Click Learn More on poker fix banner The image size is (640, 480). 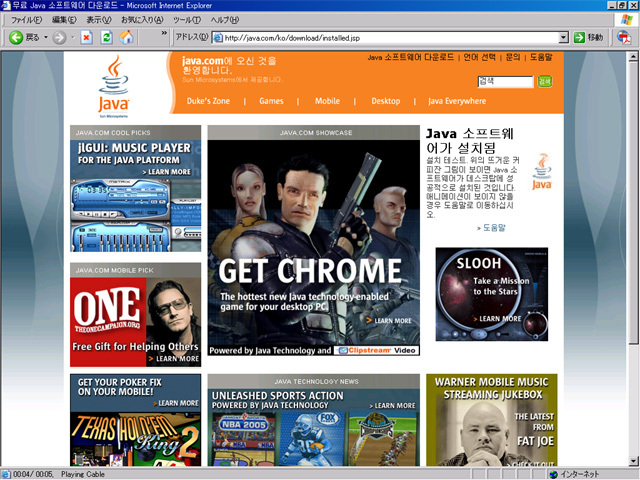176,403
